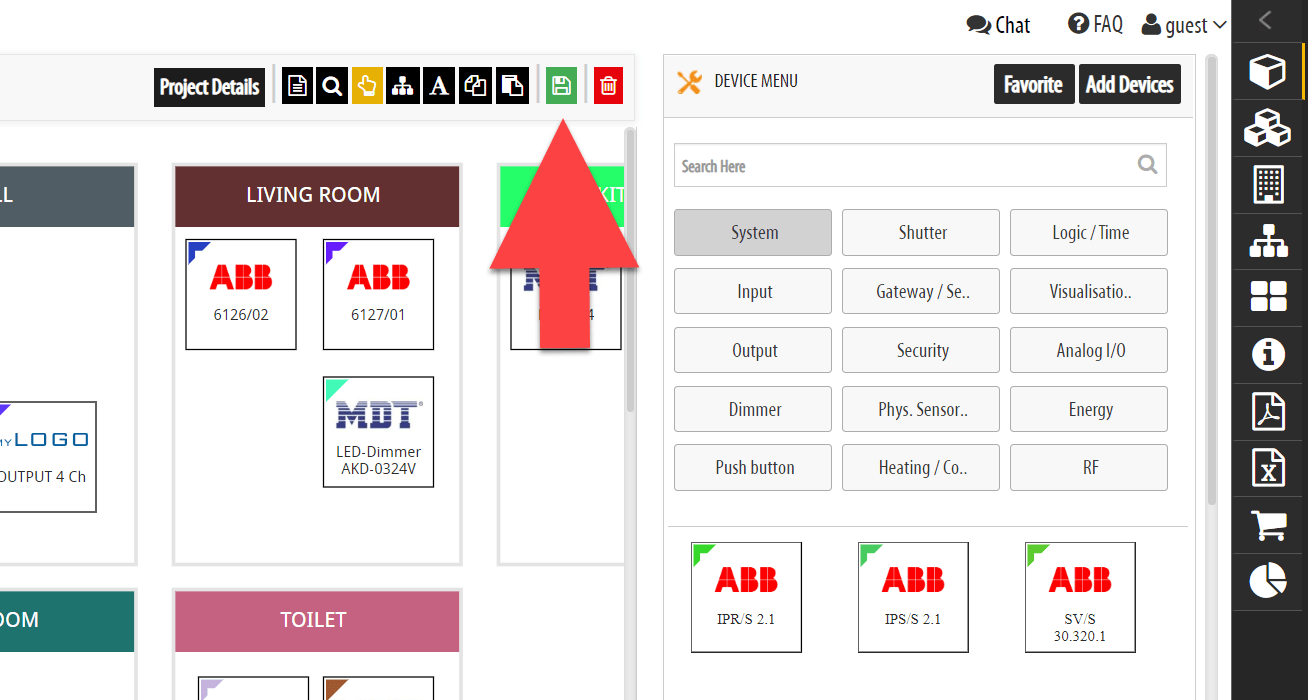Click the Add Devices button
The width and height of the screenshot is (1308, 700).
click(1130, 85)
